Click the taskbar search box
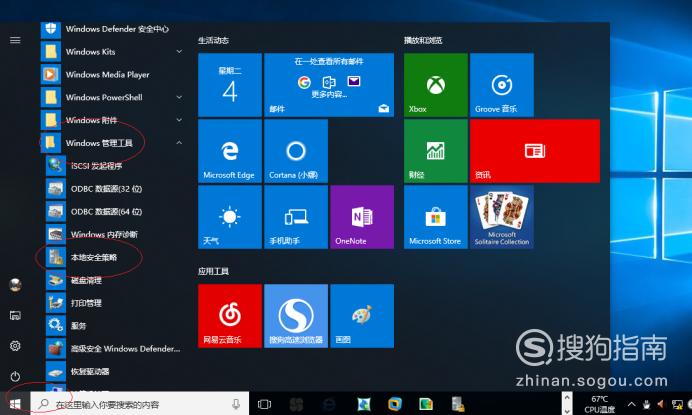This screenshot has width=692, height=415. (x=139, y=404)
